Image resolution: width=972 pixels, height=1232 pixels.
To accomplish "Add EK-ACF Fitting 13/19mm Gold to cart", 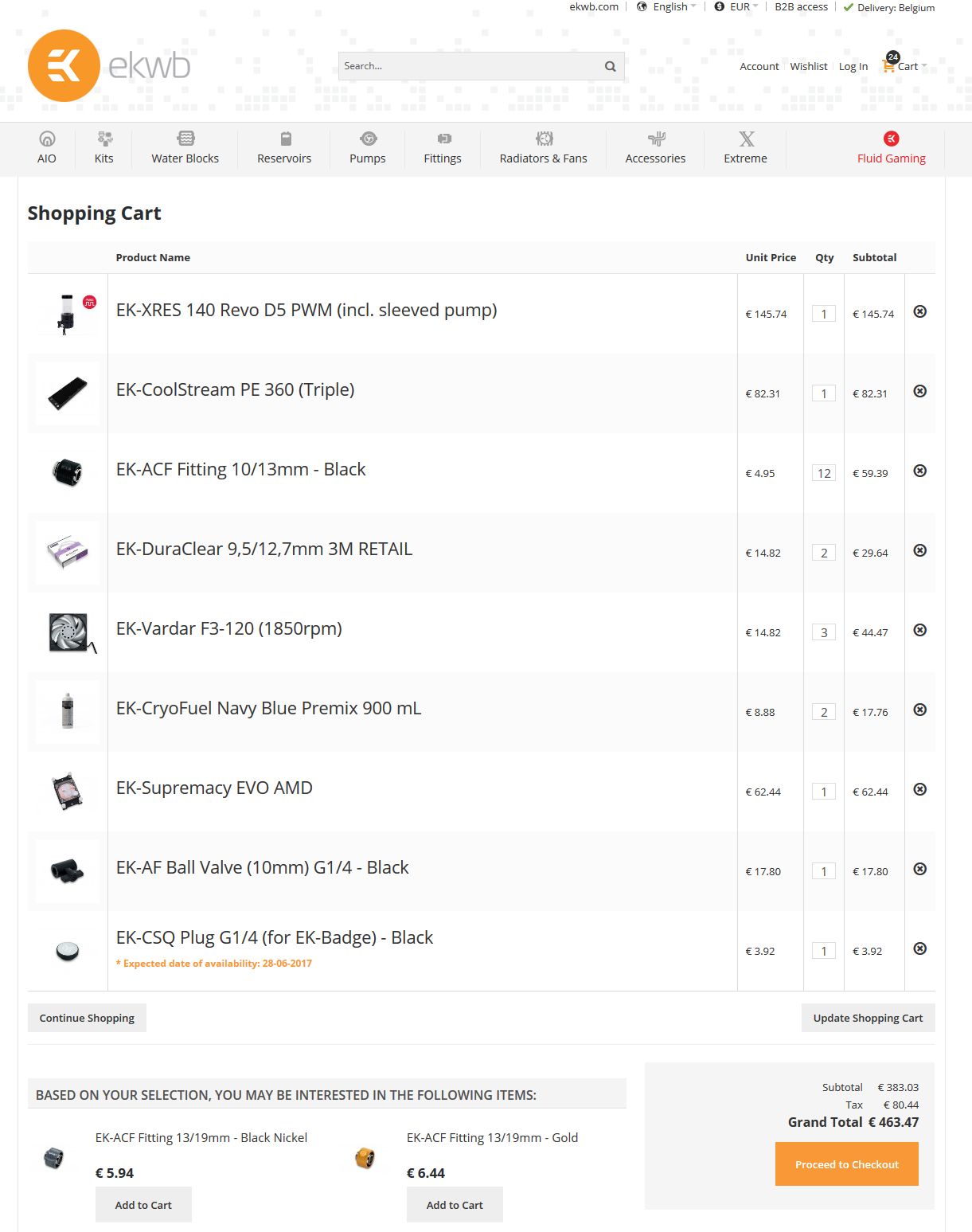I will pyautogui.click(x=455, y=1205).
